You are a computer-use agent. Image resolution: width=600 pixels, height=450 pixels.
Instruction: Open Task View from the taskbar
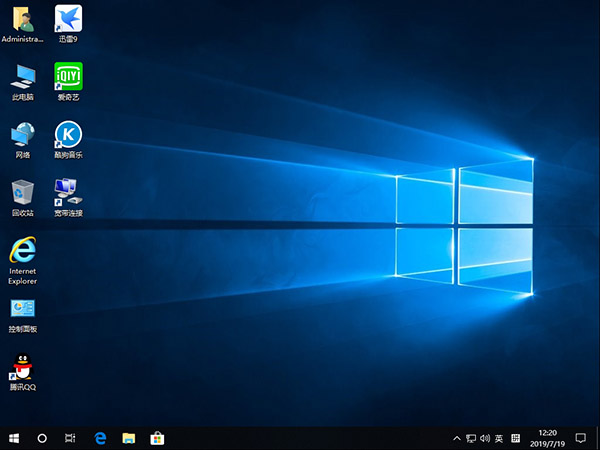tap(70, 438)
